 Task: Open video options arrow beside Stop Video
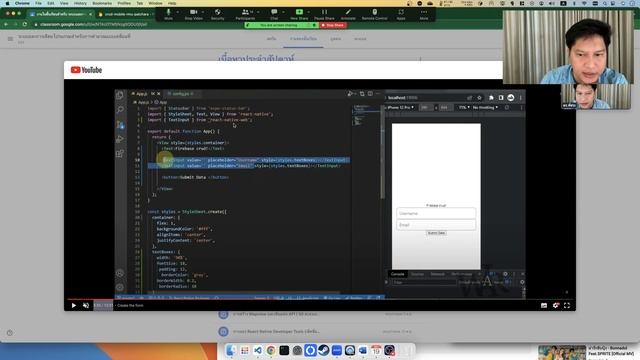pyautogui.click(x=203, y=12)
